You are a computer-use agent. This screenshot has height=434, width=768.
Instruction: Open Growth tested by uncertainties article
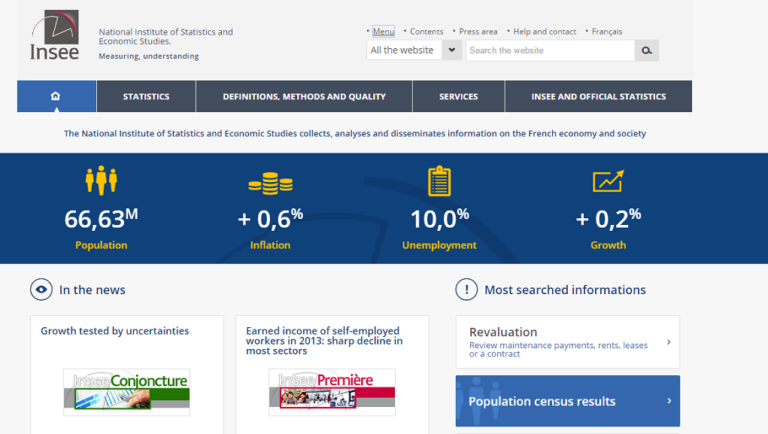pyautogui.click(x=115, y=331)
